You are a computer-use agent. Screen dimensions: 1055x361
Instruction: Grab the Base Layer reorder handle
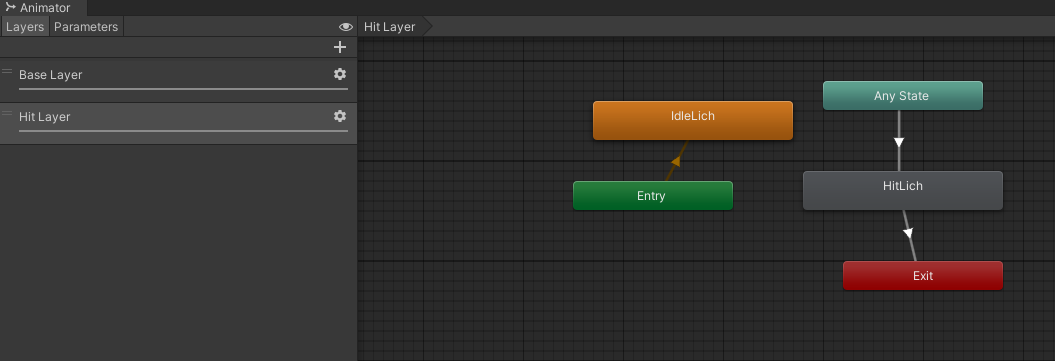pos(7,71)
